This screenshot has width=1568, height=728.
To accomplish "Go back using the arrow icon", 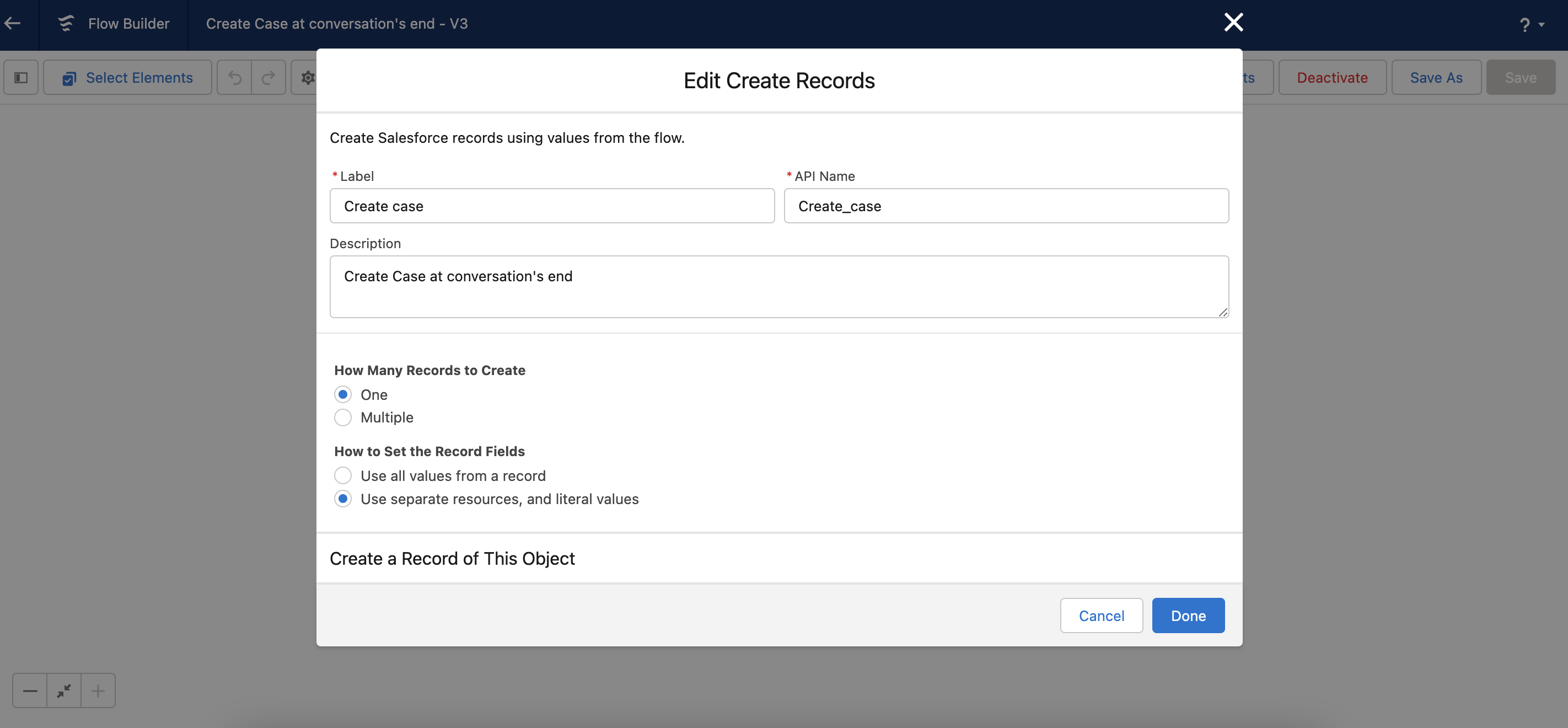I will (13, 24).
